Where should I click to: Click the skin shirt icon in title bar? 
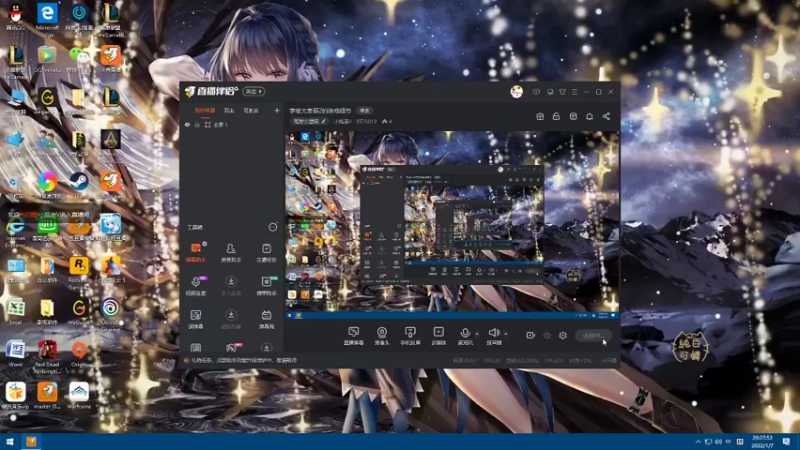(562, 92)
